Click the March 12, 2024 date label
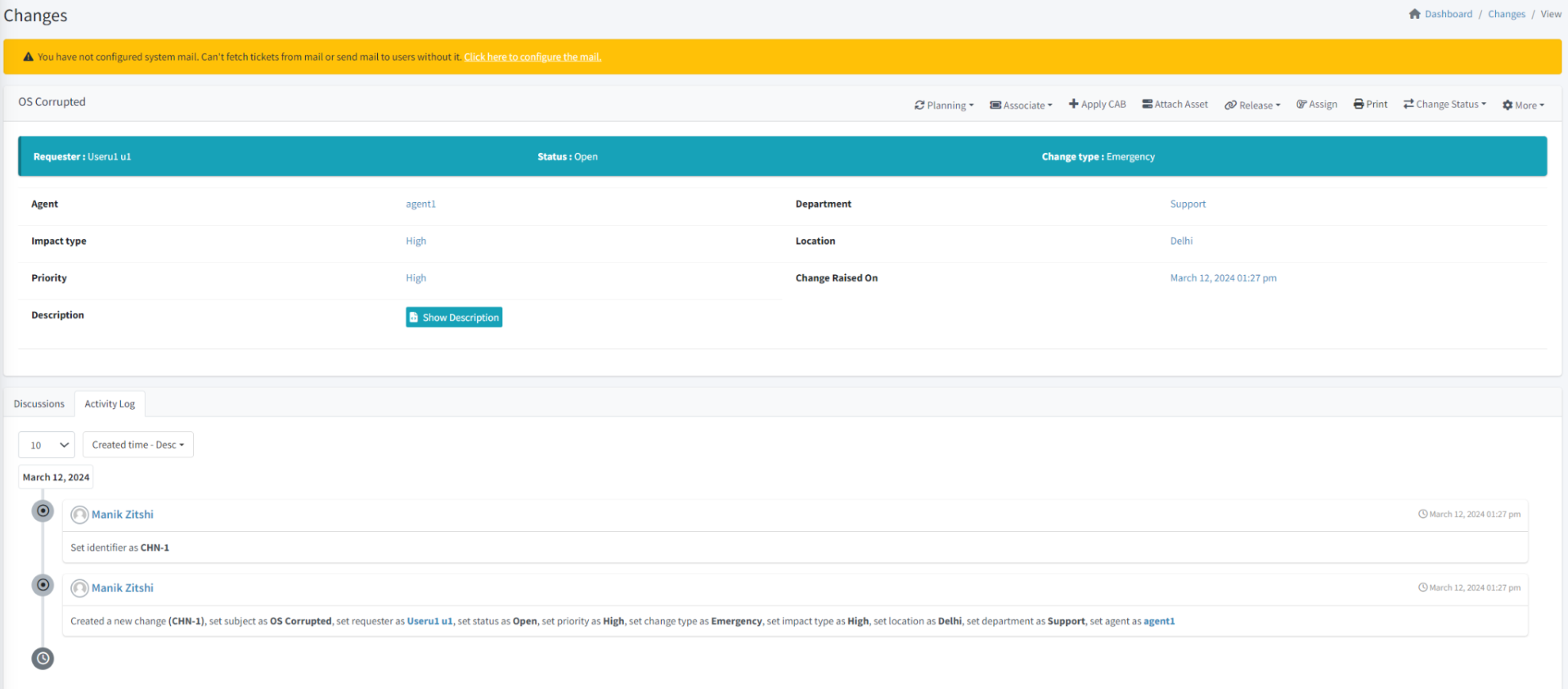The image size is (1568, 689). pos(56,477)
